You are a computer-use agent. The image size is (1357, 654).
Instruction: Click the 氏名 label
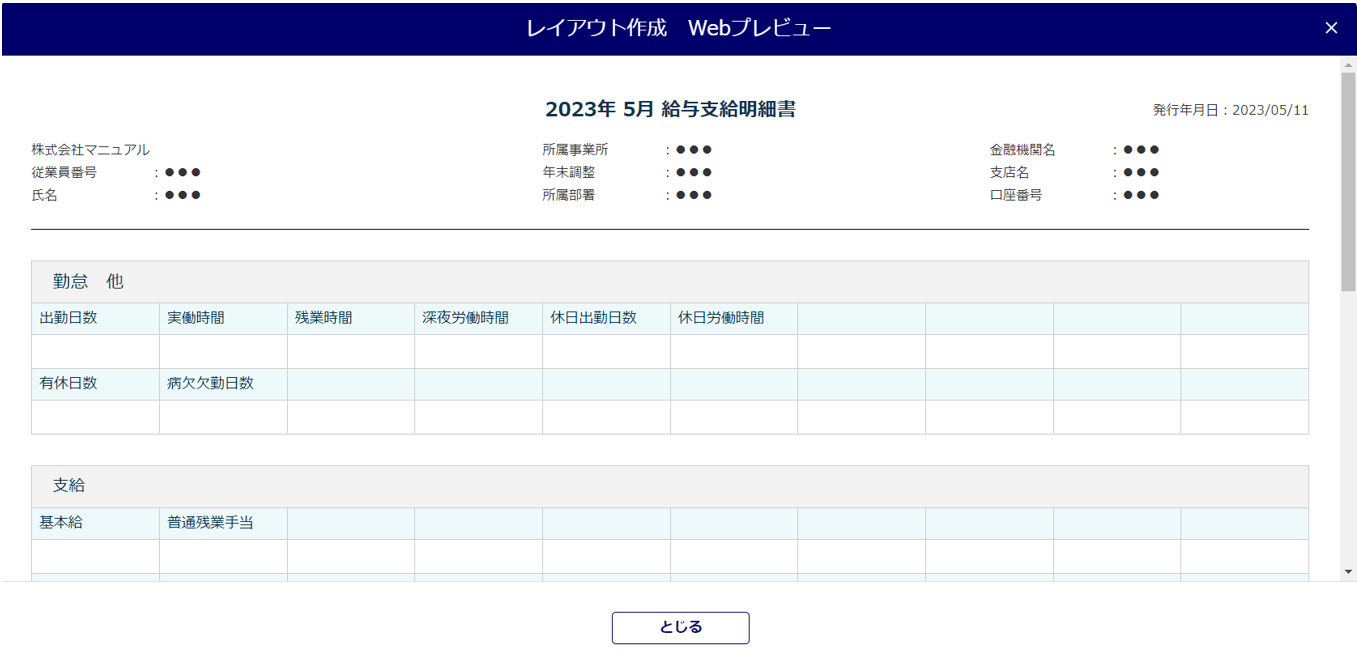45,195
